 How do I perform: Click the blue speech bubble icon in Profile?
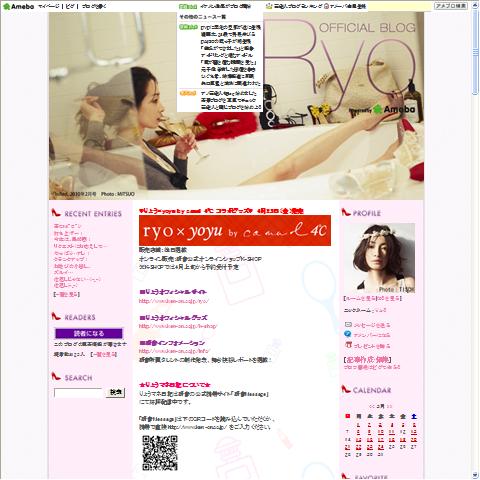(348, 334)
